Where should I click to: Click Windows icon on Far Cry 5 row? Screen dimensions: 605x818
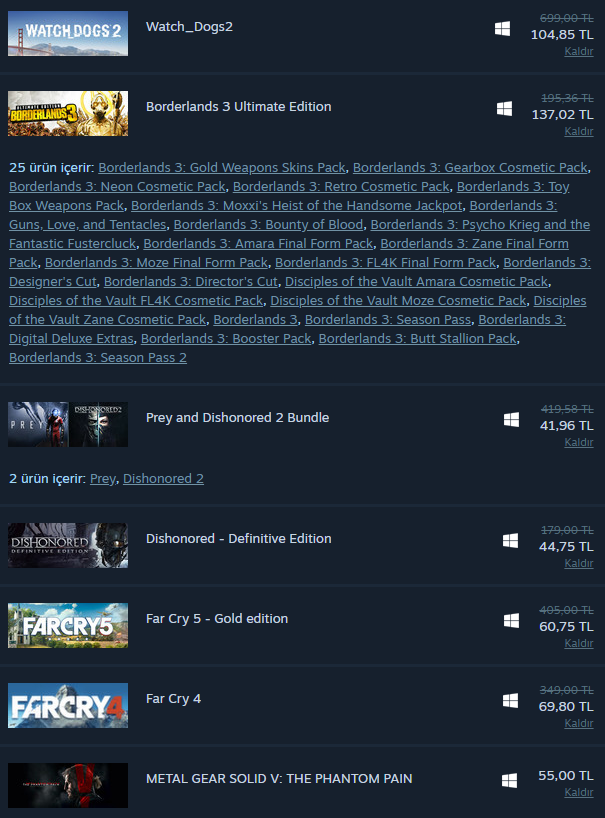511,620
